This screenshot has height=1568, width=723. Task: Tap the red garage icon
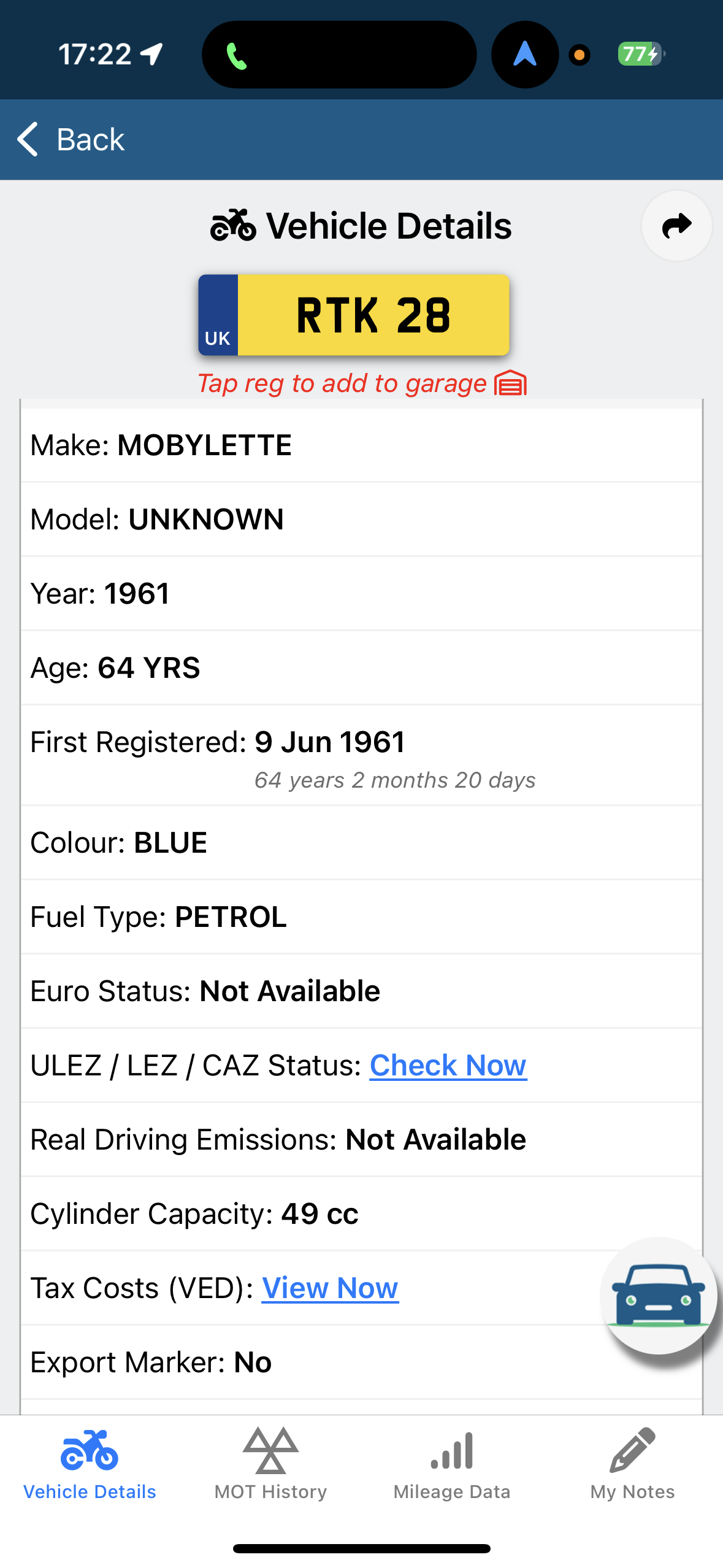pos(510,383)
